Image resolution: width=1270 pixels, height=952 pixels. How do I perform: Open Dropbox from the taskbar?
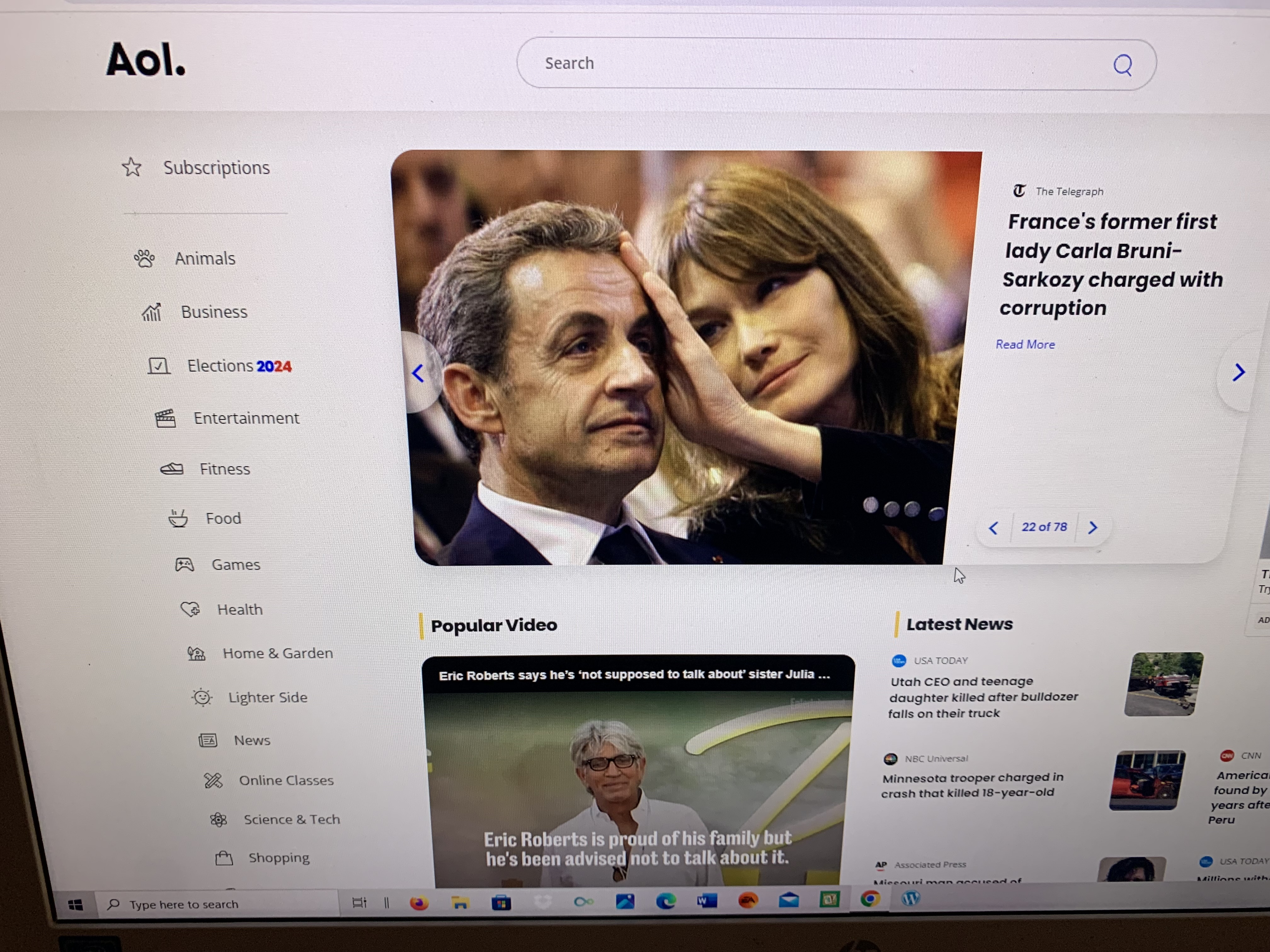(543, 903)
